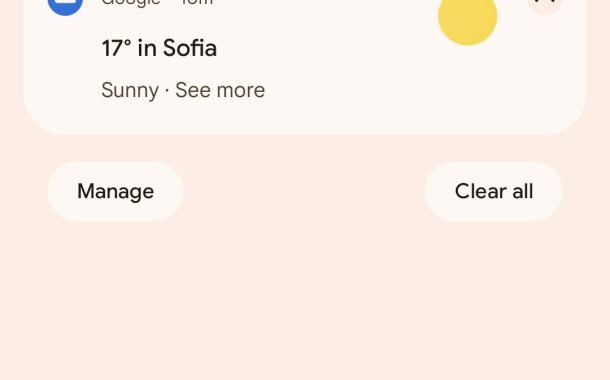Image resolution: width=610 pixels, height=380 pixels.
Task: Tap the blank space between Manage and Clear all
Action: point(304,191)
